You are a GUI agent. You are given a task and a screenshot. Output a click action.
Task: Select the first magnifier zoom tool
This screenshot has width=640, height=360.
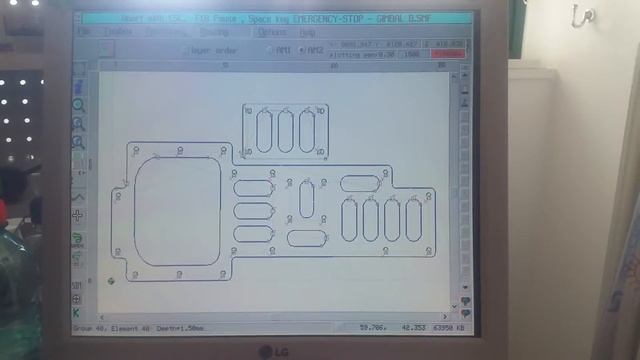pos(78,105)
